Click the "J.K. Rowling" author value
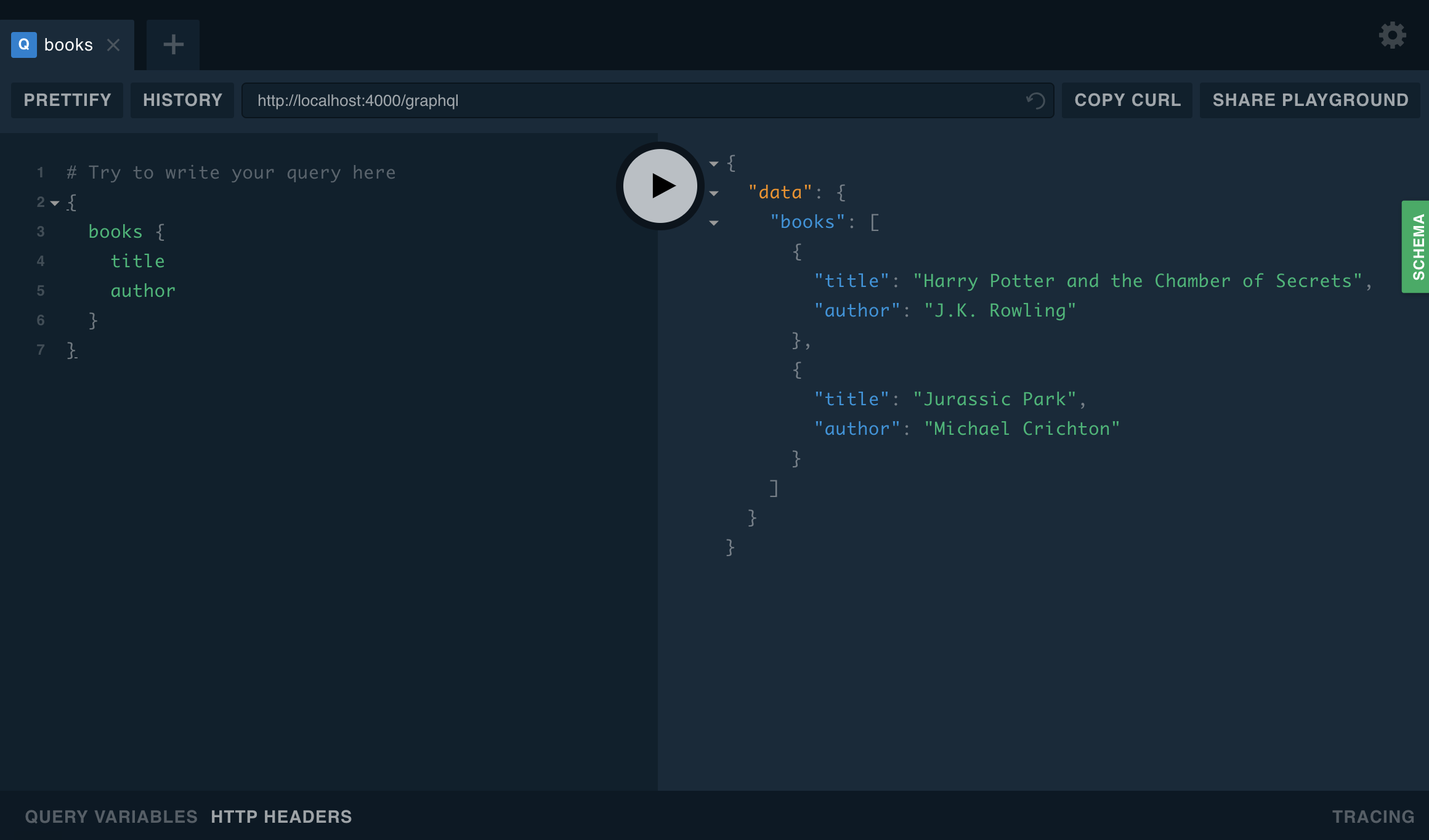The height and width of the screenshot is (840, 1429). pos(1000,310)
